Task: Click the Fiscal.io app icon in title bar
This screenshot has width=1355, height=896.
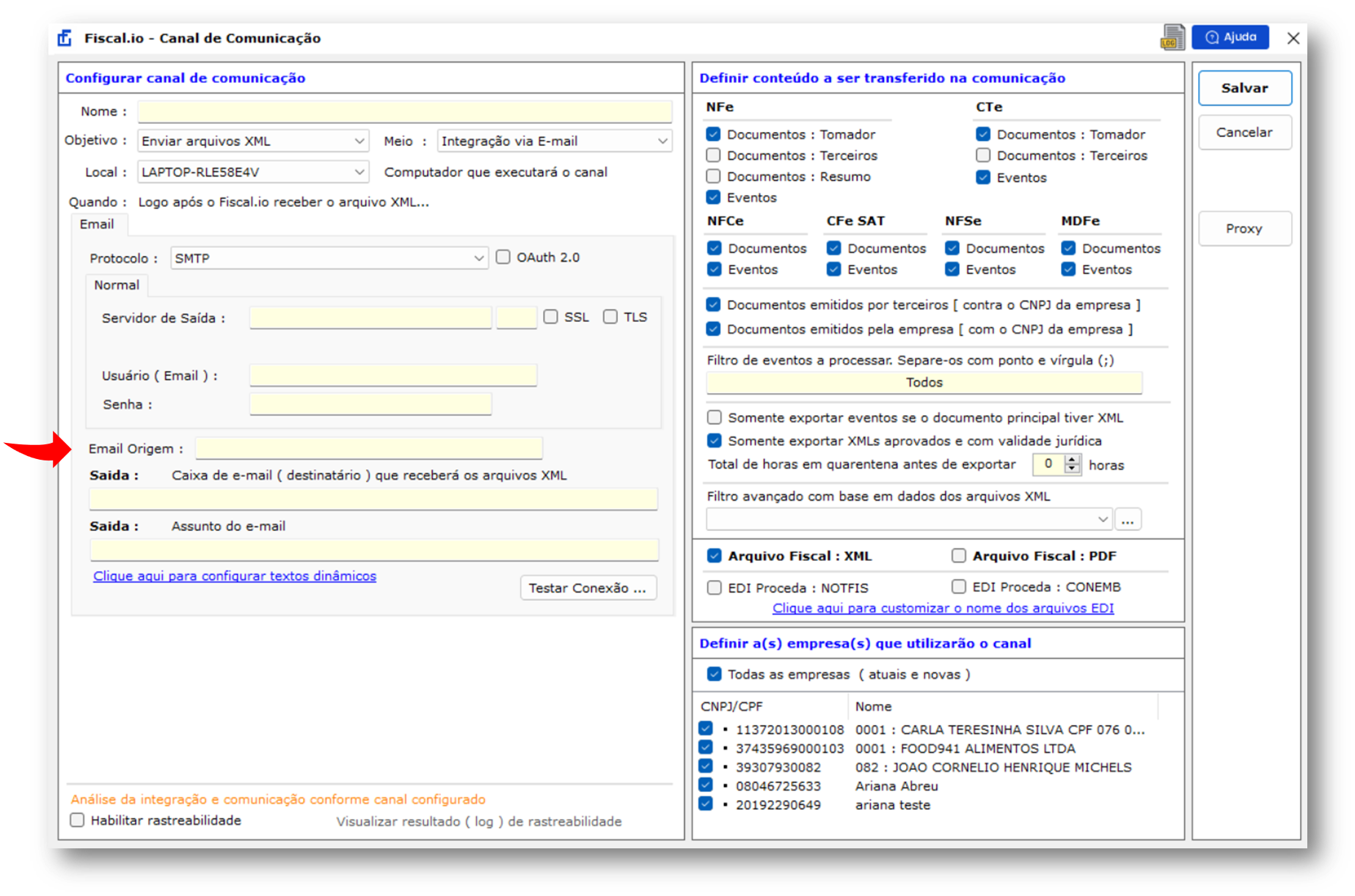Action: pos(65,38)
